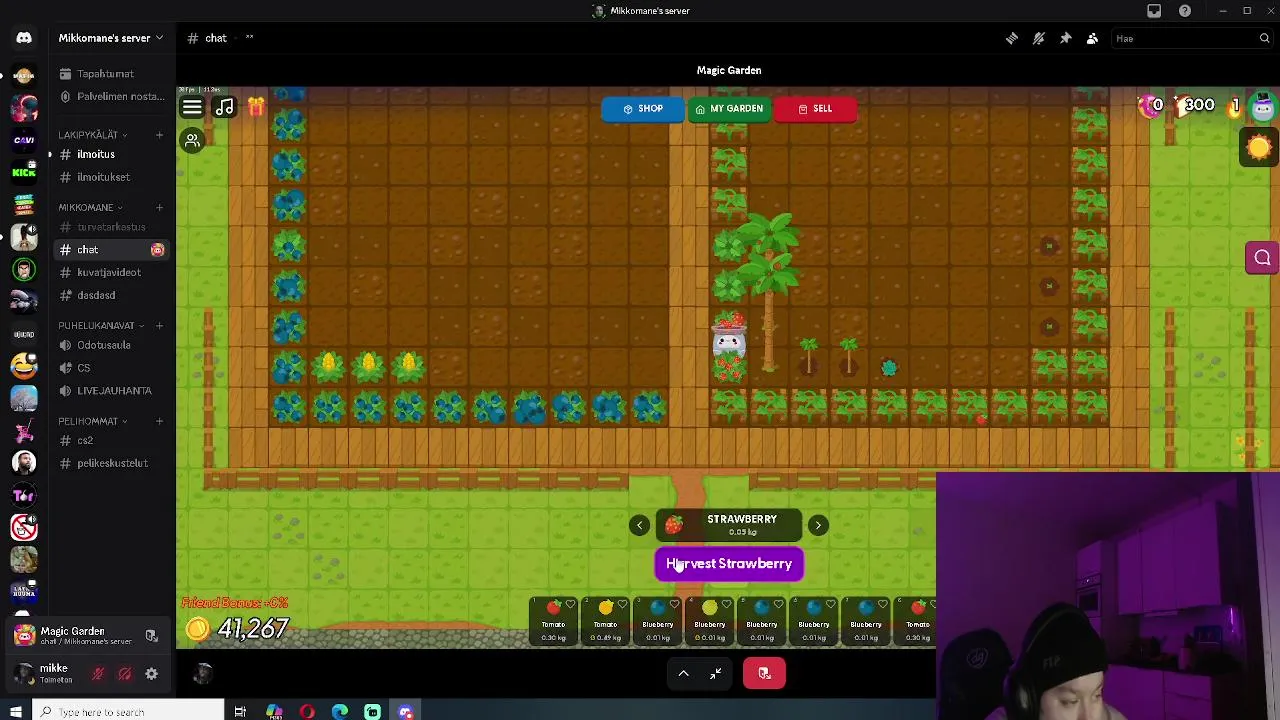
Task: Add channel to LAKIPYKÄLÄT category
Action: [x=159, y=135]
